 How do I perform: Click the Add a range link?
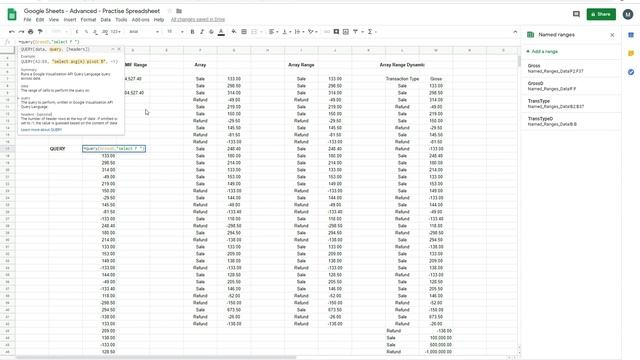542,51
